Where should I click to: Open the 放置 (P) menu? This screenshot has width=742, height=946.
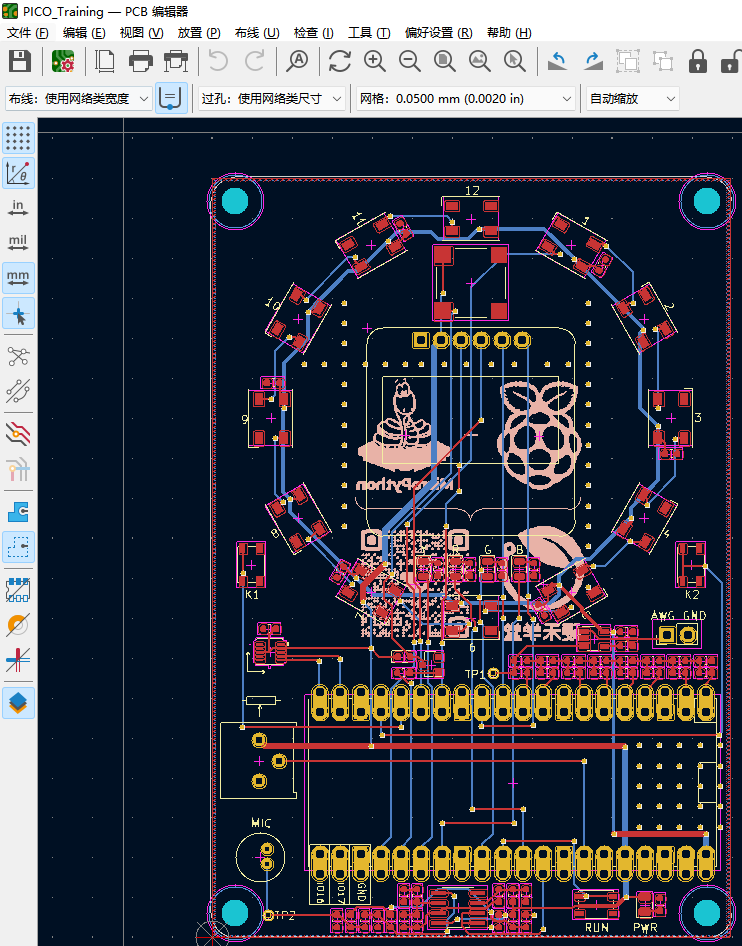click(198, 33)
